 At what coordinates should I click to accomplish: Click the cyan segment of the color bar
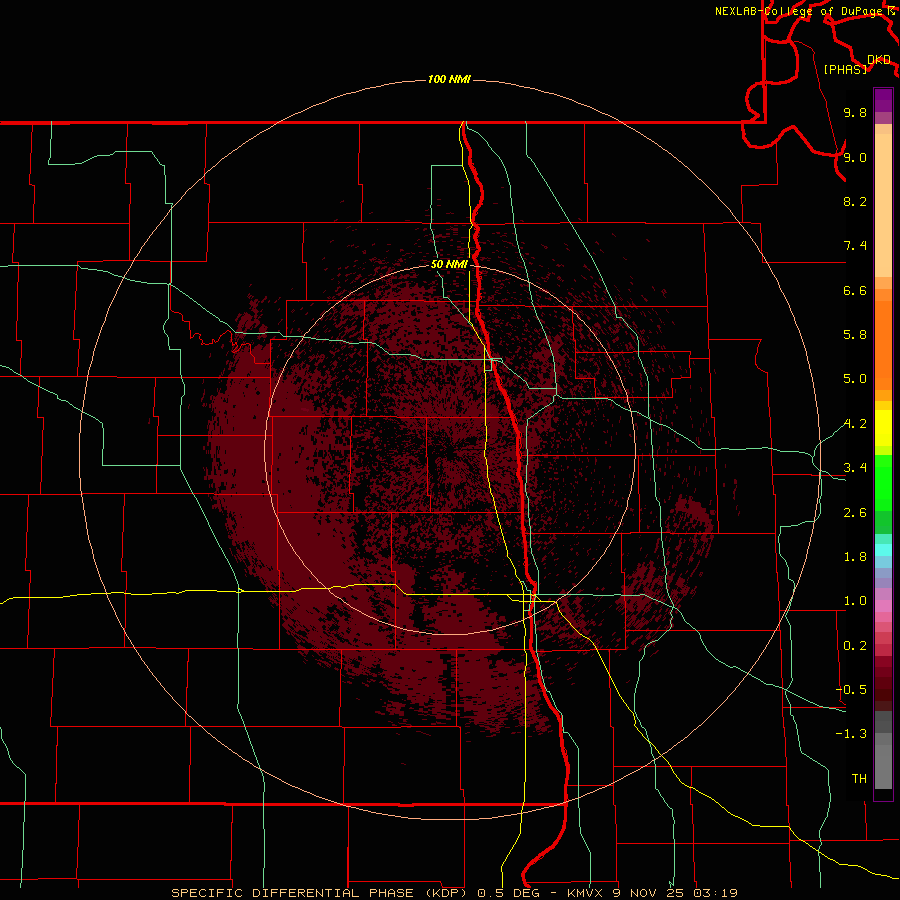tap(883, 550)
